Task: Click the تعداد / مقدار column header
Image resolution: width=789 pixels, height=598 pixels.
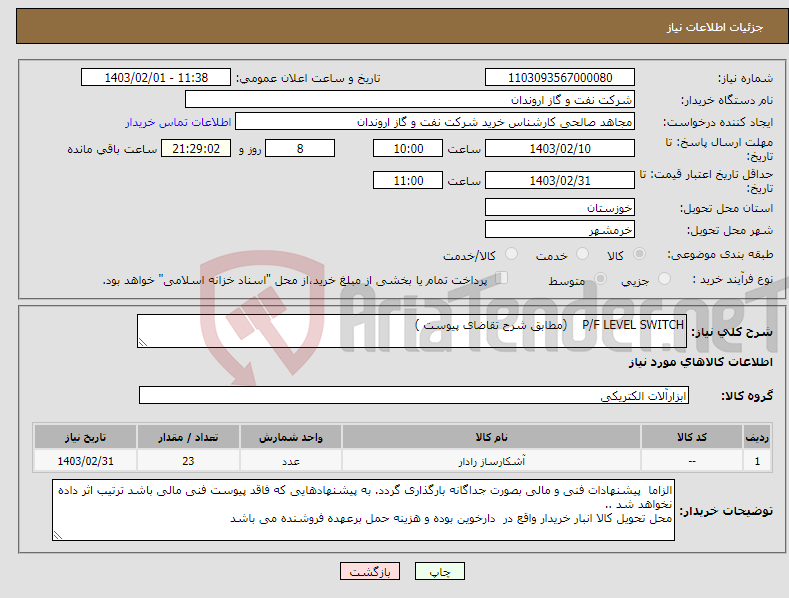Action: click(188, 437)
